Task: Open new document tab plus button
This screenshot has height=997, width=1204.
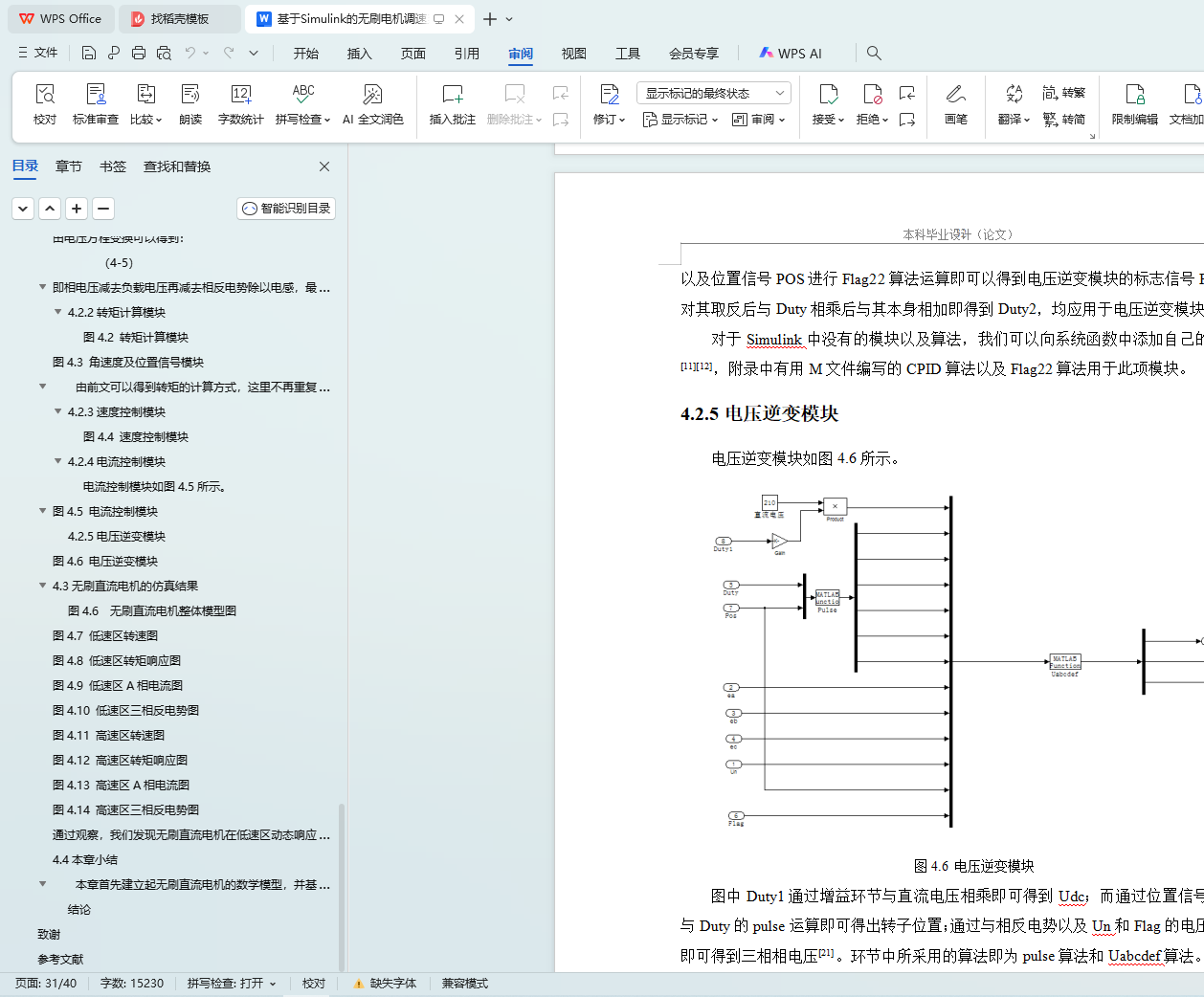Action: 490,19
